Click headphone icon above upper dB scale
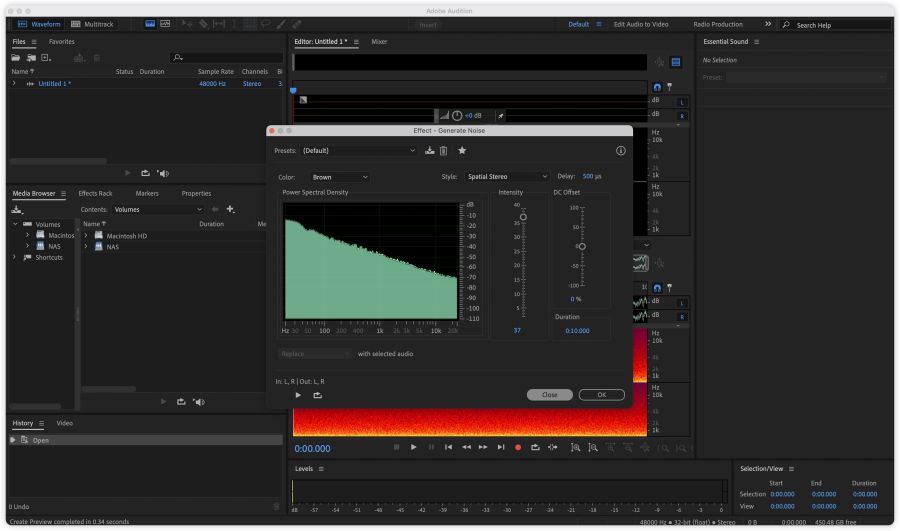The height and width of the screenshot is (531, 900). tap(657, 87)
